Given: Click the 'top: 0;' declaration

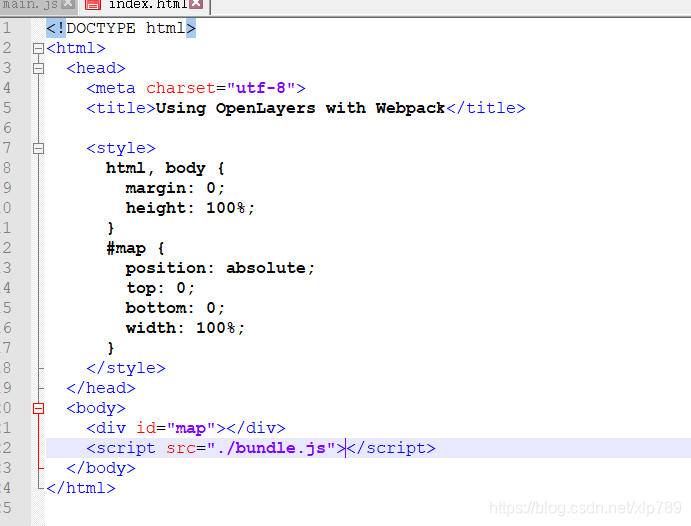Looking at the screenshot, I should (160, 288).
